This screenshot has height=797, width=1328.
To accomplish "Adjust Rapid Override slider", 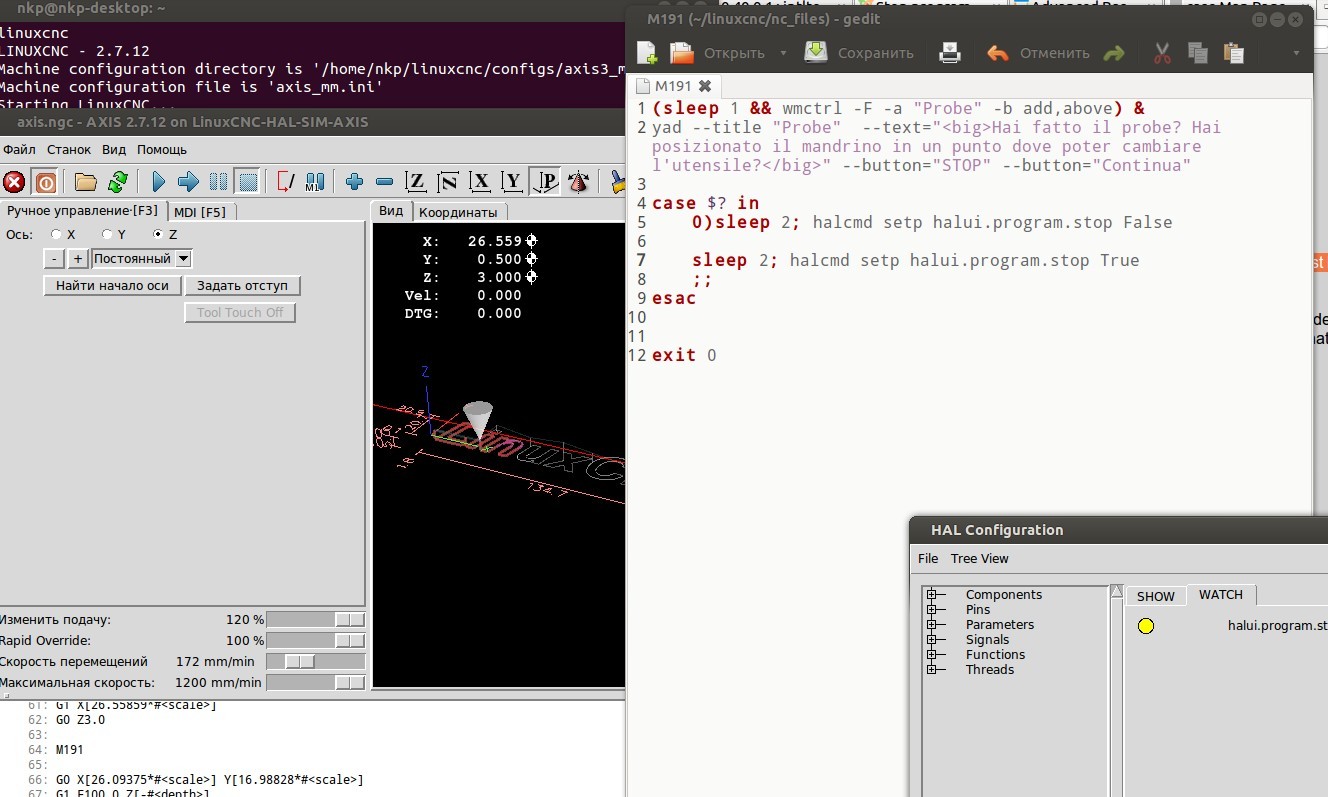I will coord(315,641).
